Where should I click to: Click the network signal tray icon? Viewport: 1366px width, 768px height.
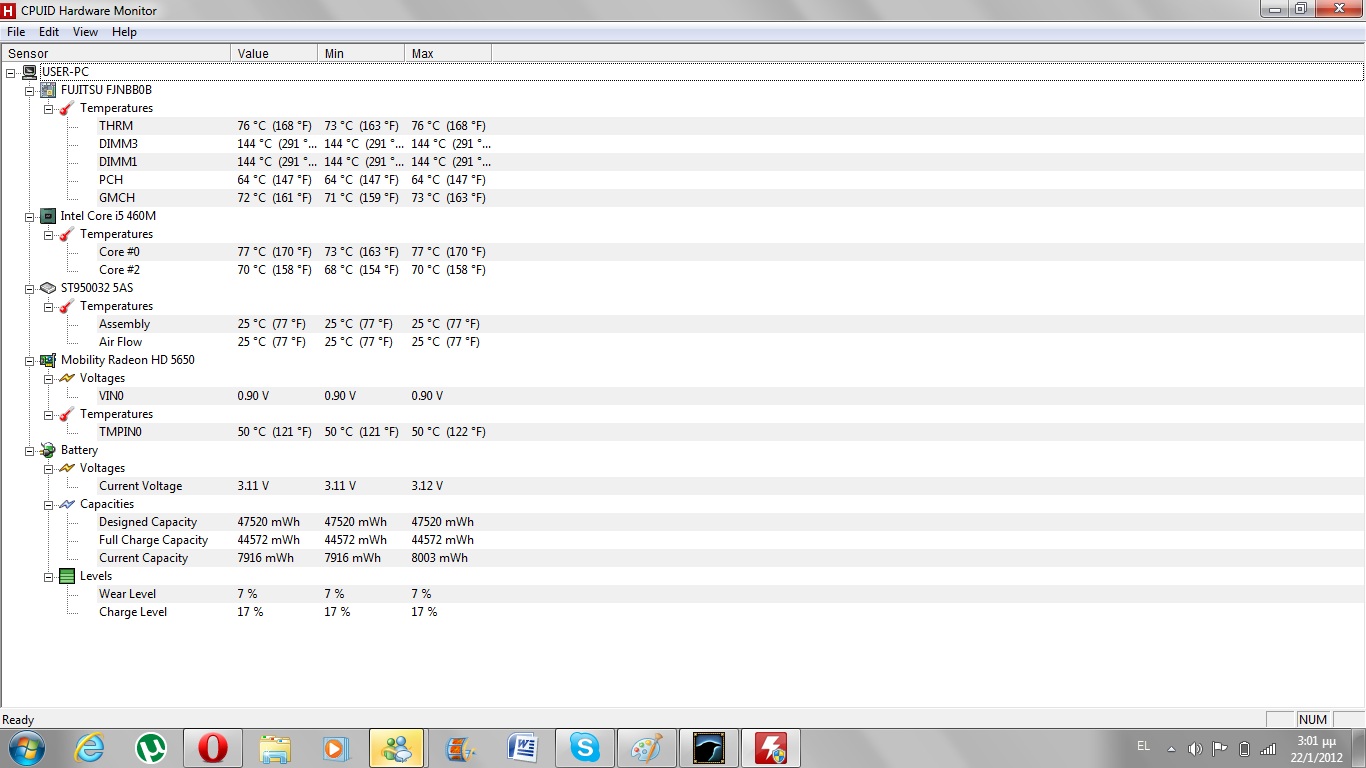1268,748
